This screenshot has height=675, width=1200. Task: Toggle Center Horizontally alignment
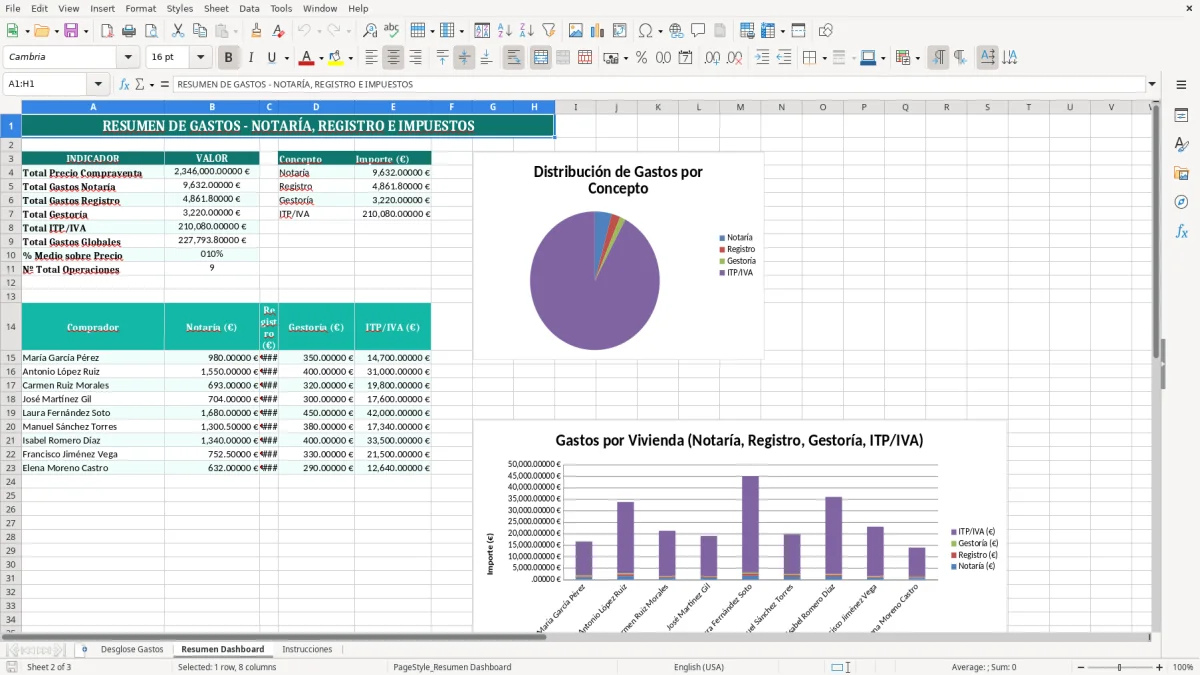coord(393,58)
